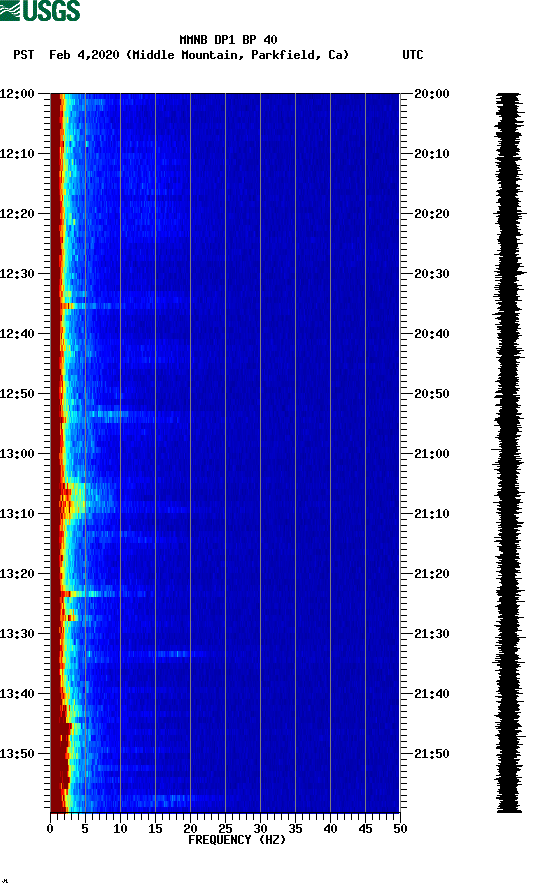Click the 12:50 PST time label
The width and height of the screenshot is (552, 892).
(17, 394)
